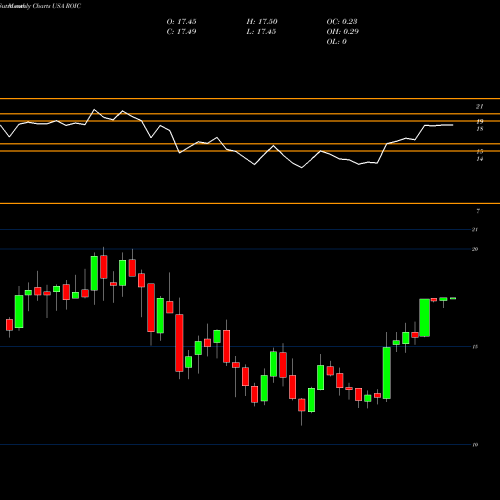
Task: Click the '18' label on the line chart axis
Action: [480, 129]
